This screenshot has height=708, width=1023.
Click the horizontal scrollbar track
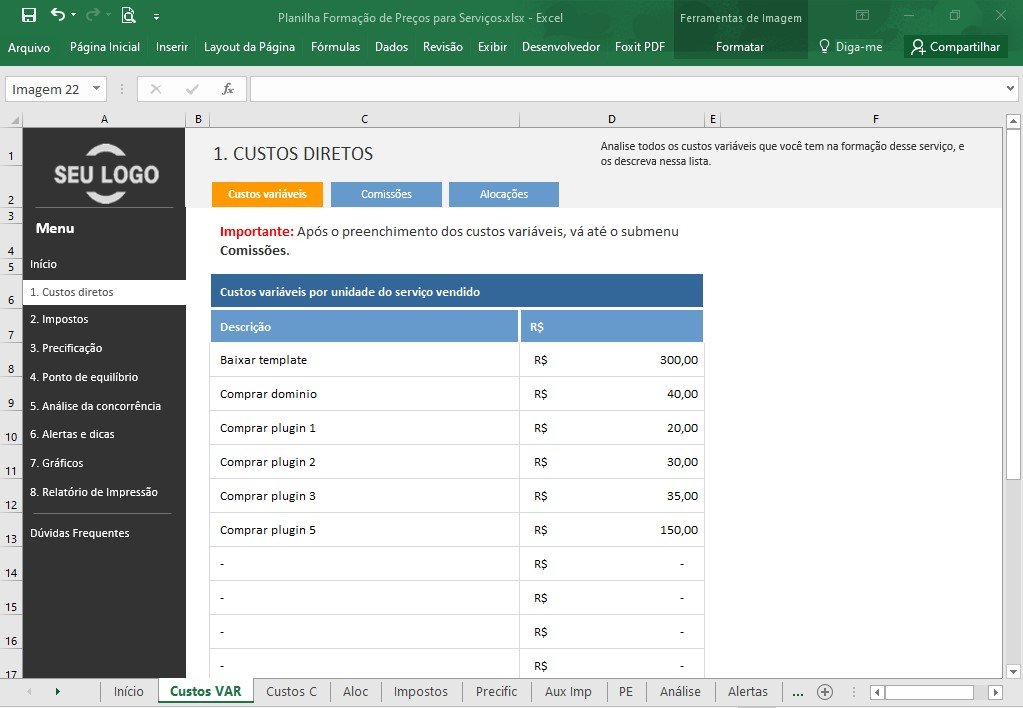pyautogui.click(x=980, y=692)
